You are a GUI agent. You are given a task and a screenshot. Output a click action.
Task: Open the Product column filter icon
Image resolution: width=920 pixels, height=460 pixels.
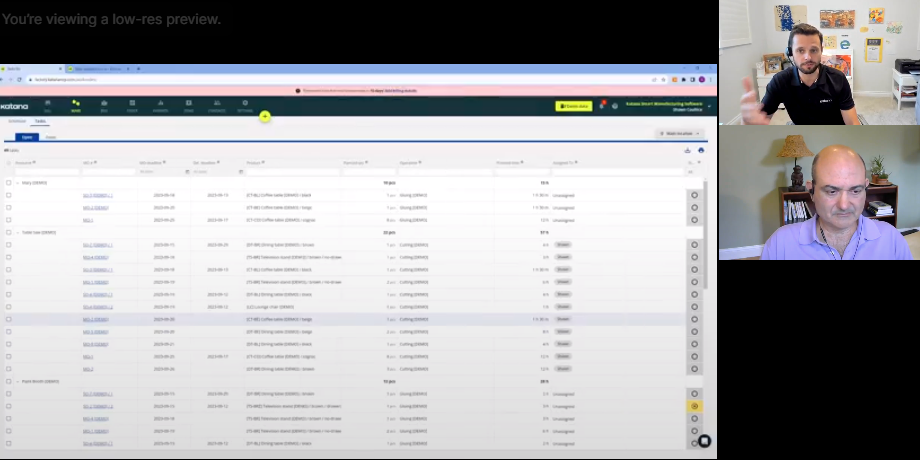[x=263, y=163]
